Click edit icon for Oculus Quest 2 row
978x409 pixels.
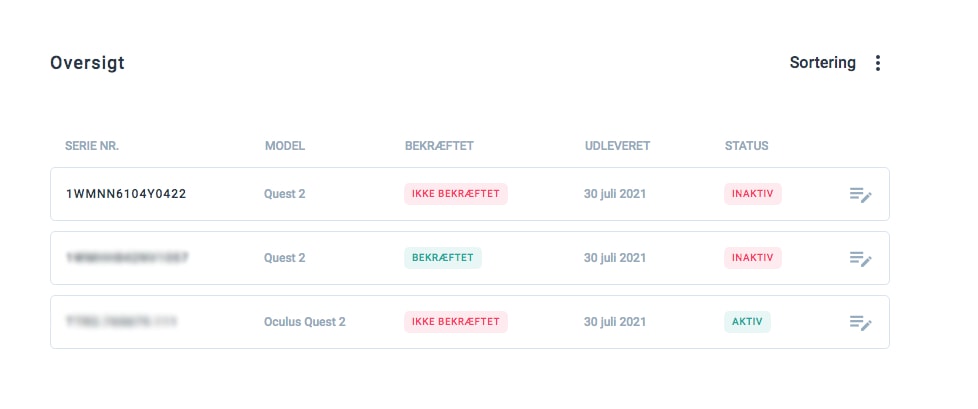point(860,322)
